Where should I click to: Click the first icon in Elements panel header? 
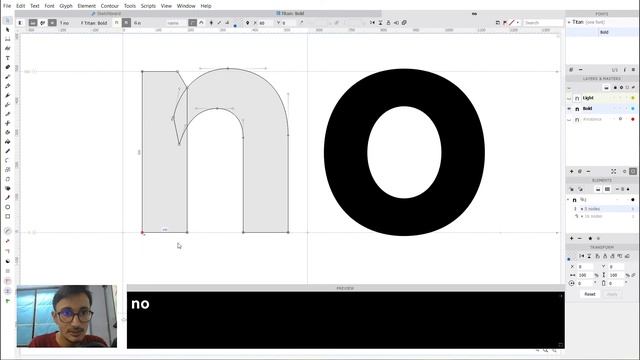tap(571, 189)
